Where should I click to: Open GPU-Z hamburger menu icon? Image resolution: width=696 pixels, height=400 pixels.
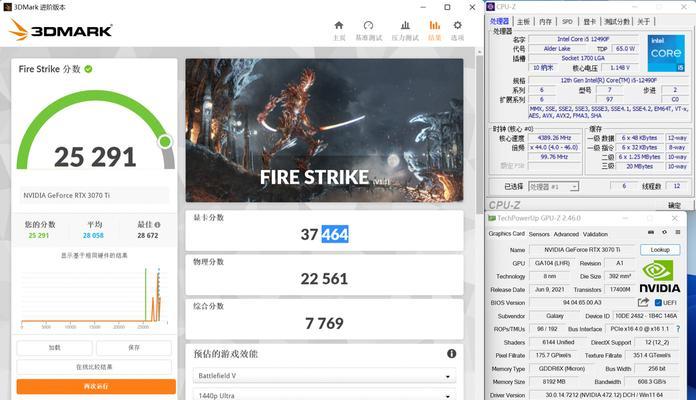coord(678,232)
